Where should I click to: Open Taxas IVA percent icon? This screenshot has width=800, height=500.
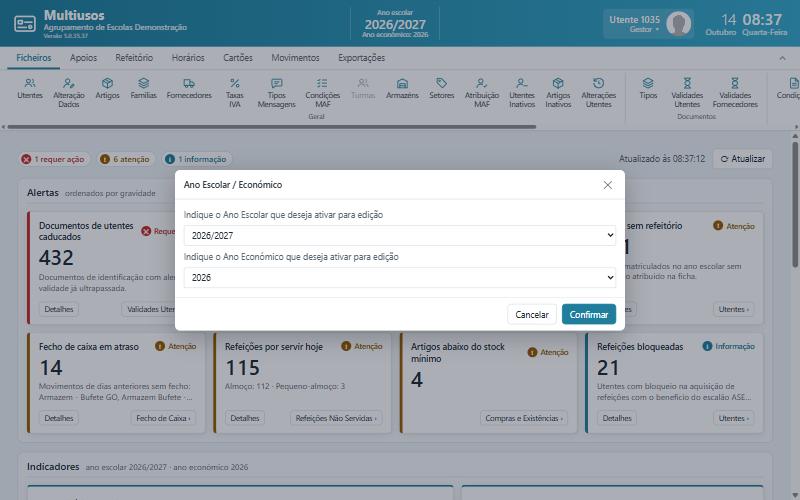click(x=235, y=92)
